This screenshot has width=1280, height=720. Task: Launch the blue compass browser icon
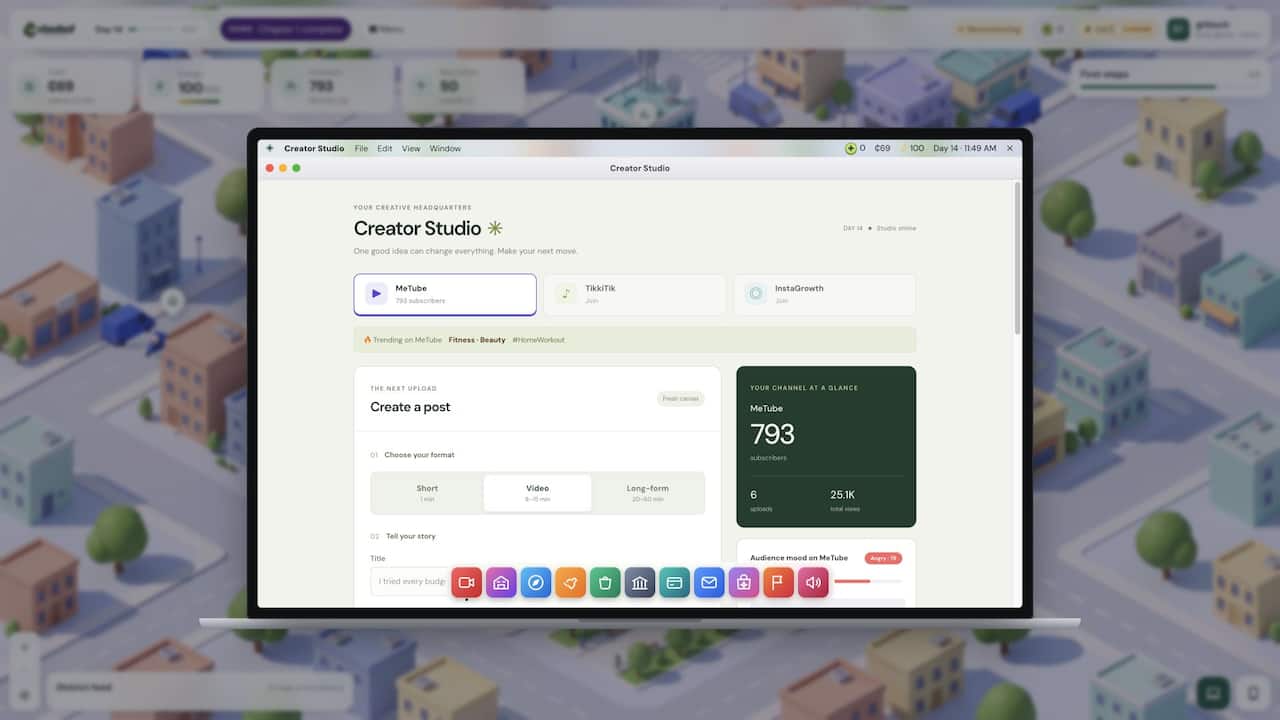pyautogui.click(x=536, y=582)
